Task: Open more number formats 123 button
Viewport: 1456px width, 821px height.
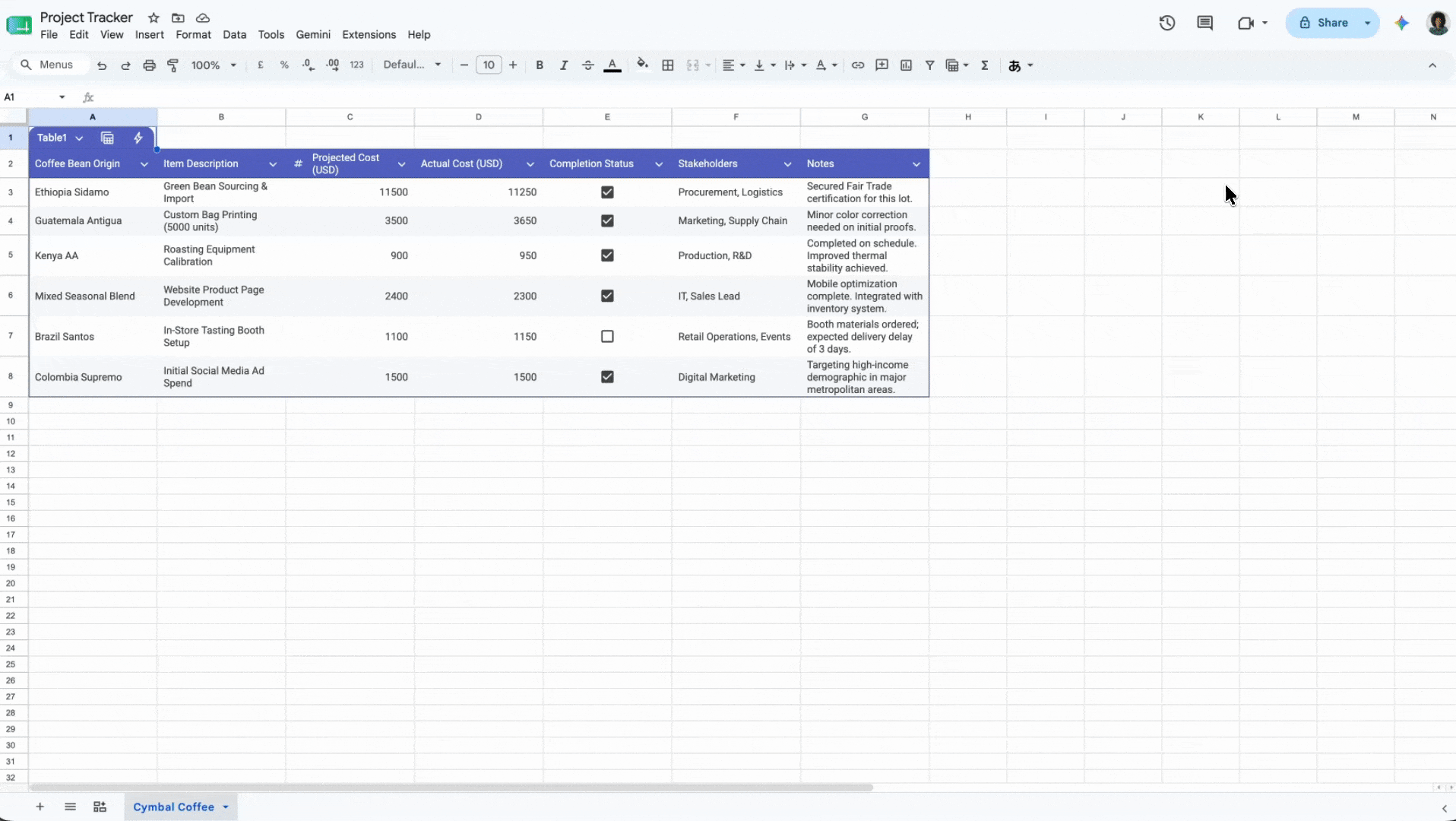Action: tap(356, 65)
